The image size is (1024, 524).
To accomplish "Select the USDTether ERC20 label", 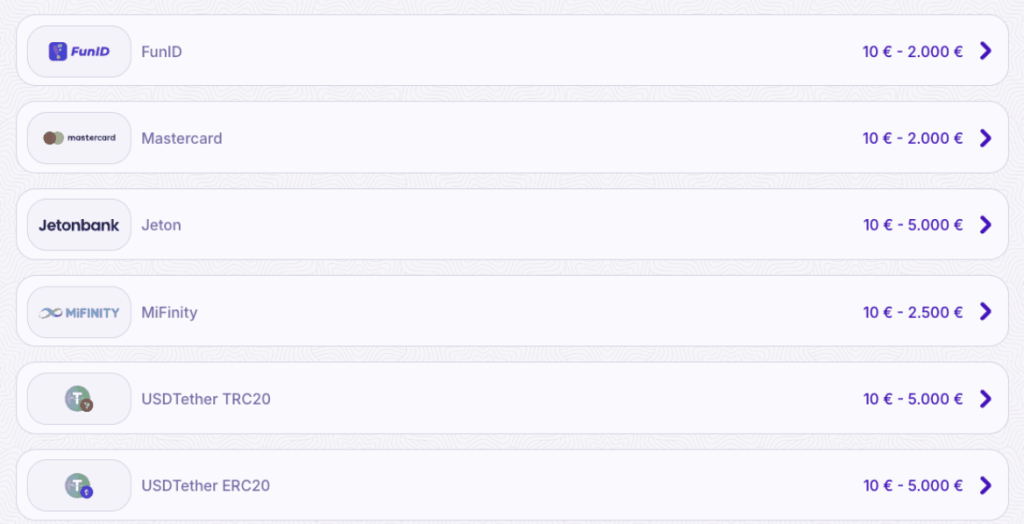I will tap(206, 486).
